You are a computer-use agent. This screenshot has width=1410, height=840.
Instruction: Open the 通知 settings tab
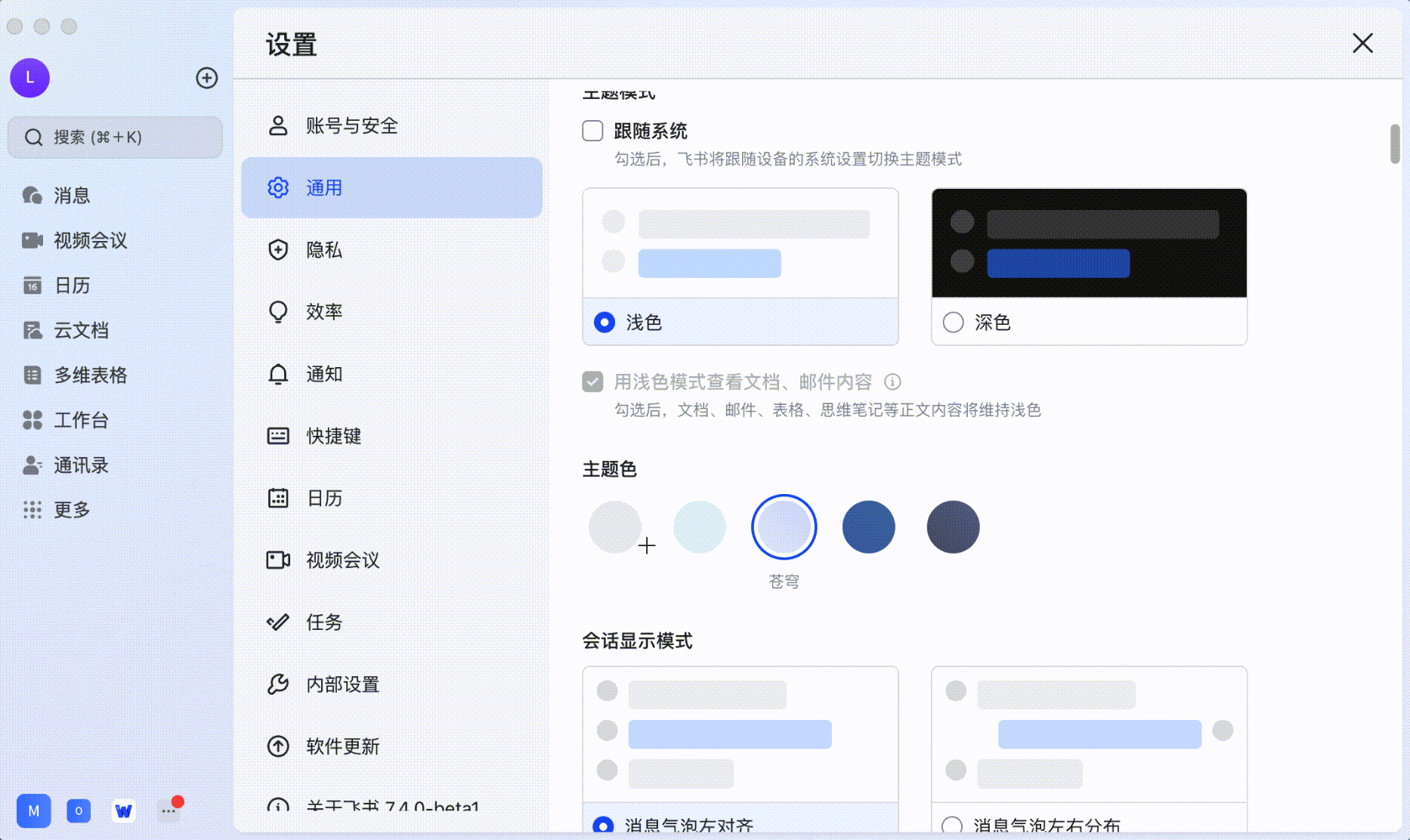coord(391,374)
